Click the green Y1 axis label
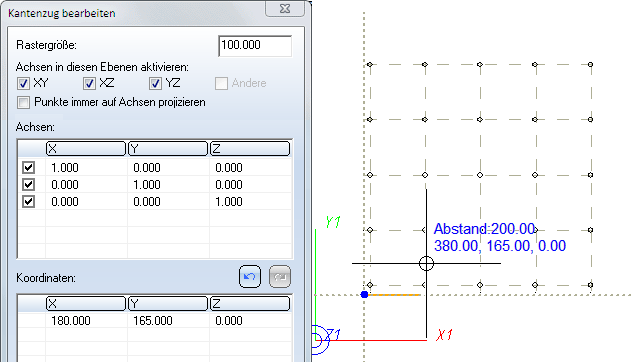Screen dimensions: 631x362 (333, 222)
